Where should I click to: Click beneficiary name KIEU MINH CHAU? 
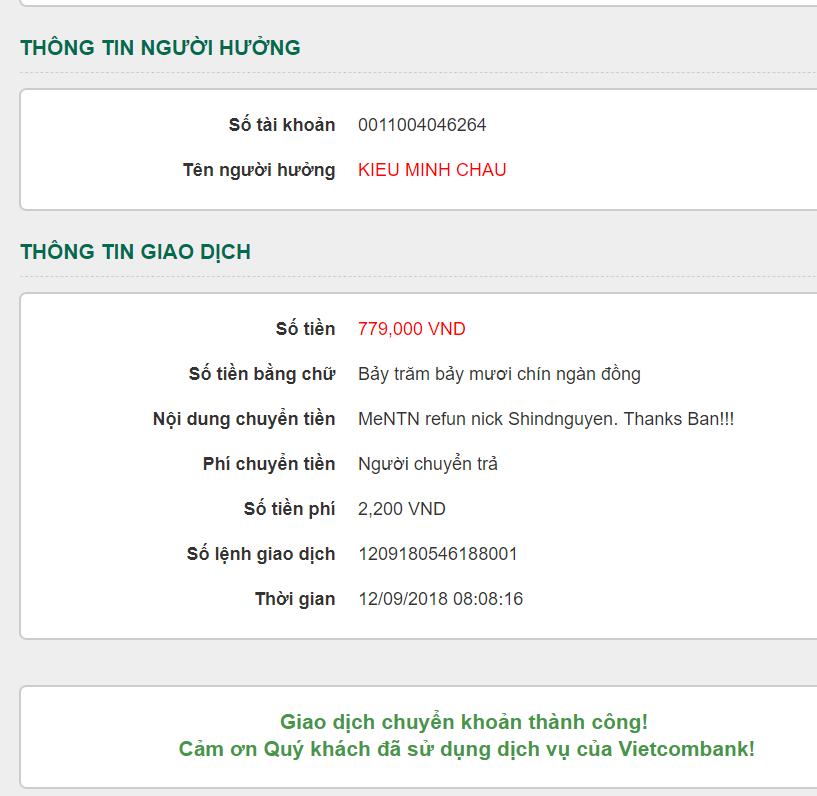coord(432,170)
